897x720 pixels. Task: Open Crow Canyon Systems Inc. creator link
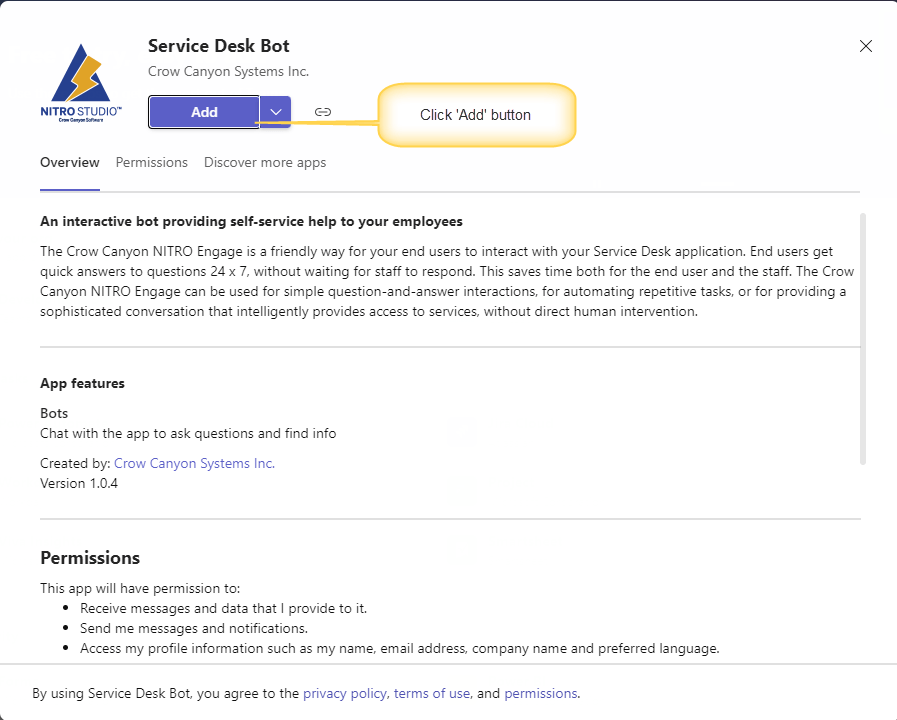tap(195, 463)
